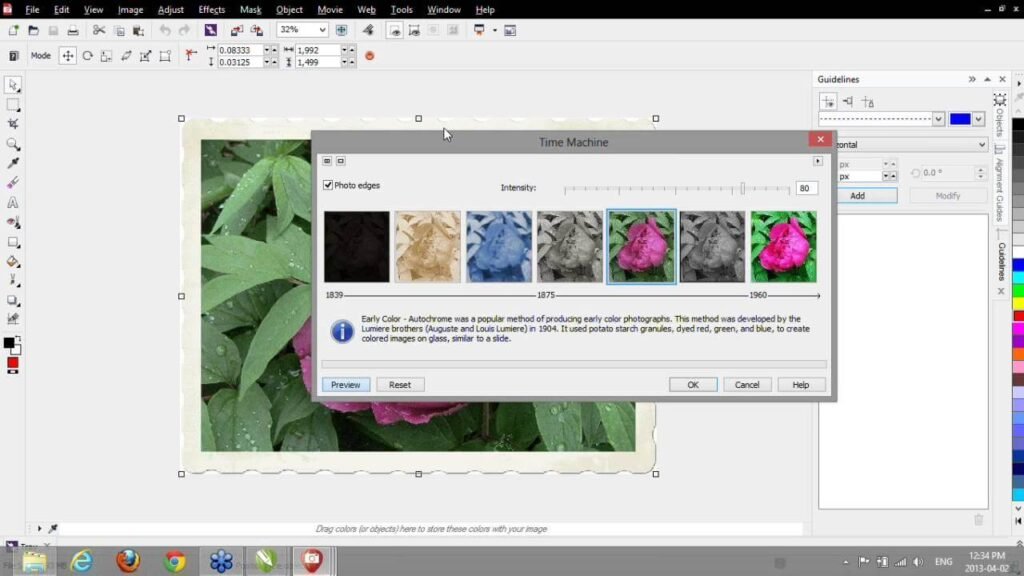Select the sepia photo style thumbnail

[428, 247]
